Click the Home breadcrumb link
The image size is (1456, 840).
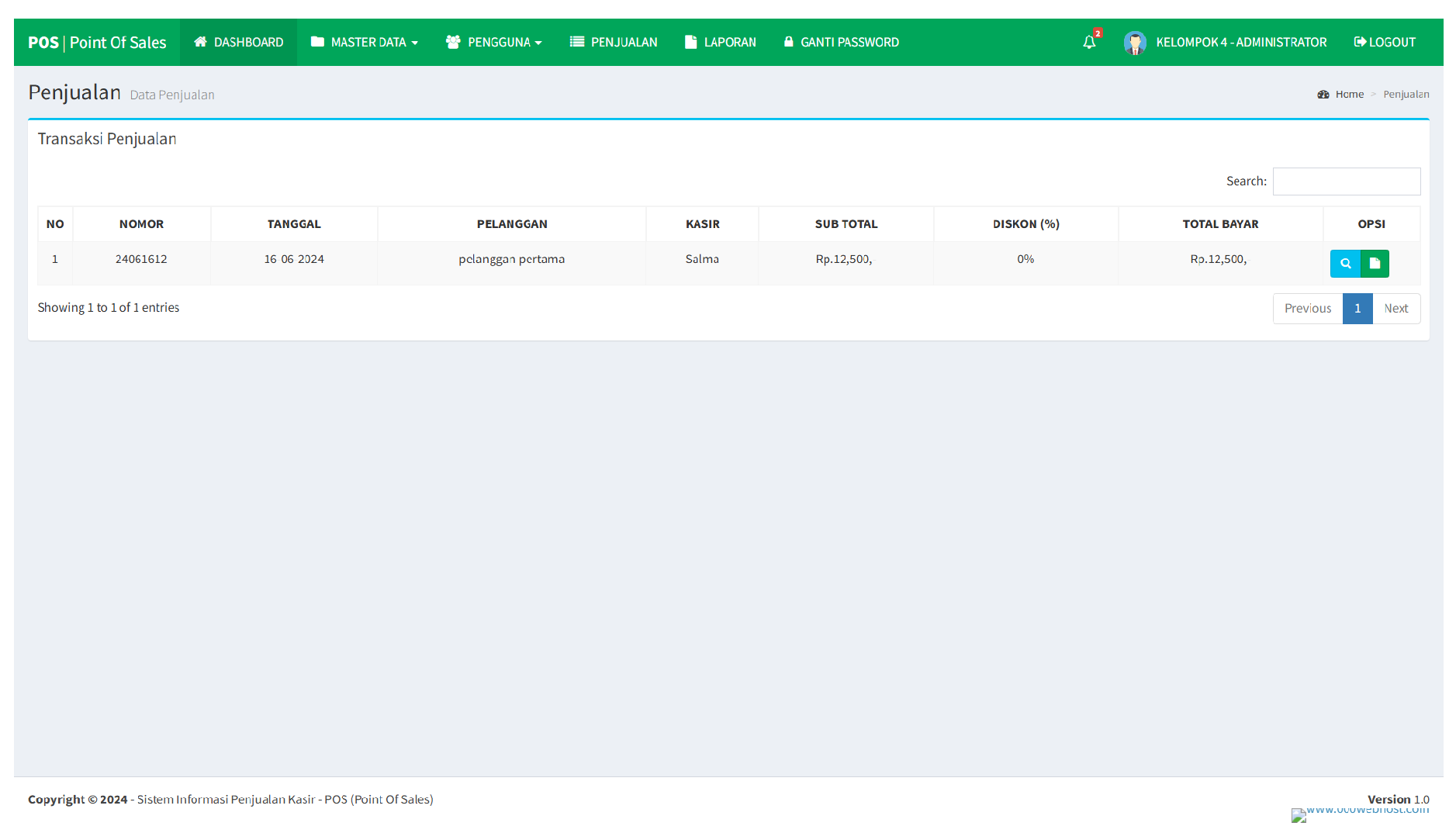(x=1350, y=94)
